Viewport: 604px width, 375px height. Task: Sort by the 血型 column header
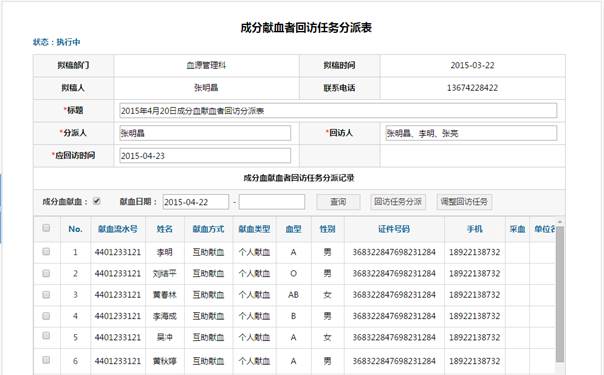293,229
